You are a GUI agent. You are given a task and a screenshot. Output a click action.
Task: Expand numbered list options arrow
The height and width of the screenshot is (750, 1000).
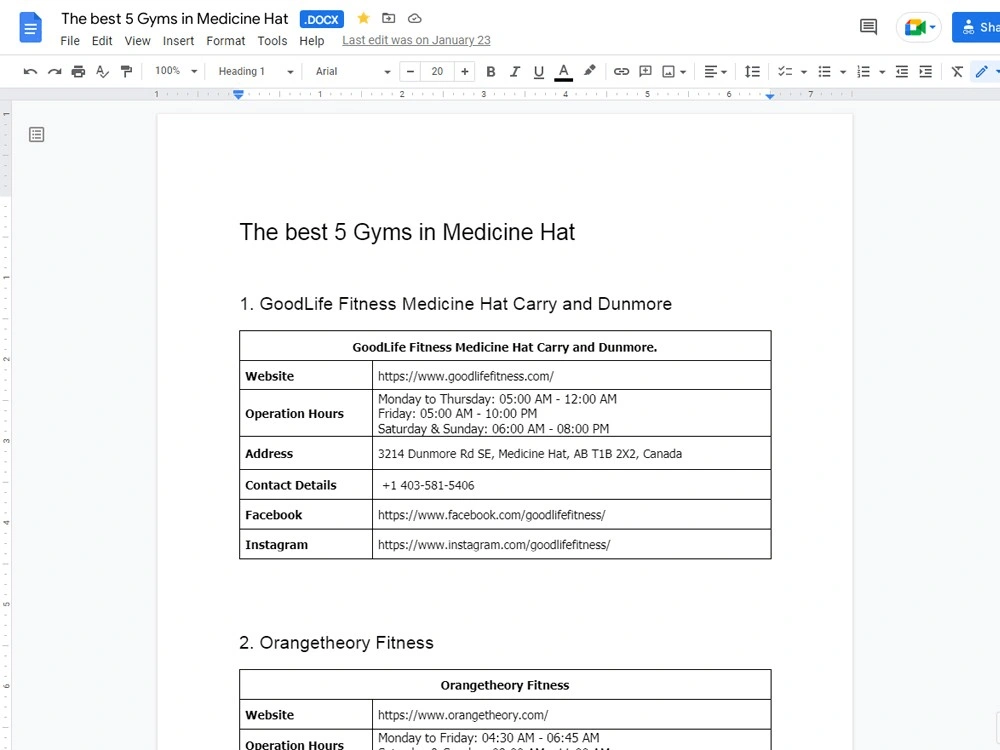point(882,72)
